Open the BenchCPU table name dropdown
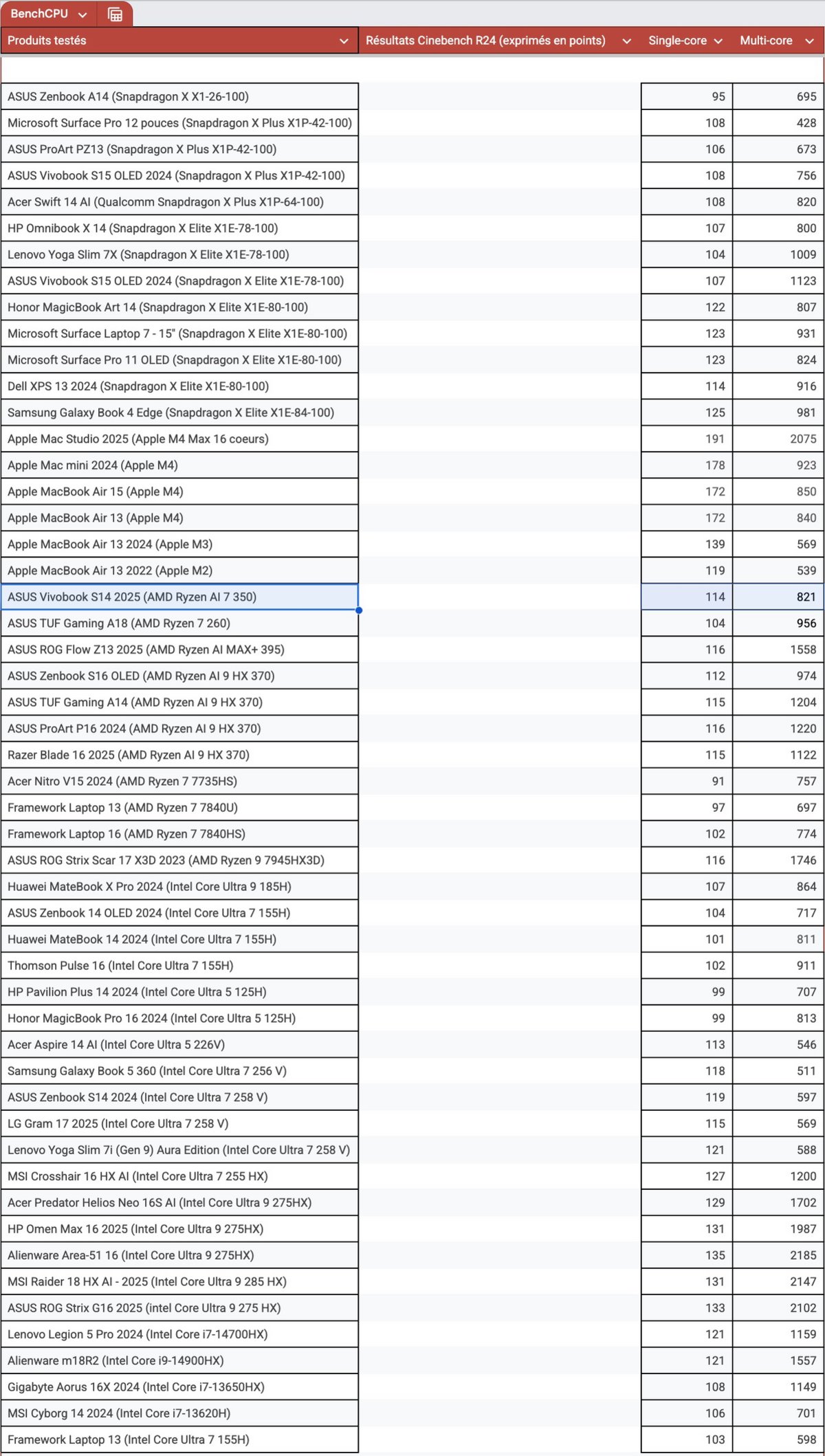This screenshot has width=825, height=1456. 82,14
